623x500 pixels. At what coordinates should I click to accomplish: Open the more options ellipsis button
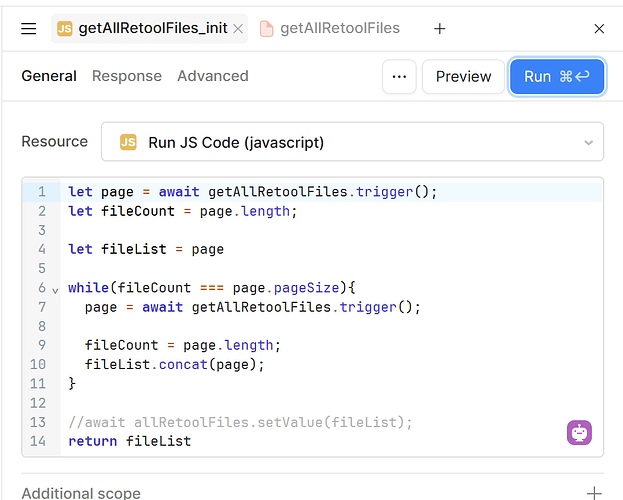(399, 77)
